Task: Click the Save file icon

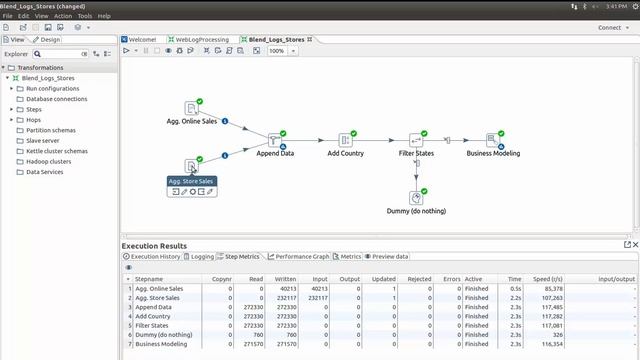Action: pyautogui.click(x=48, y=27)
